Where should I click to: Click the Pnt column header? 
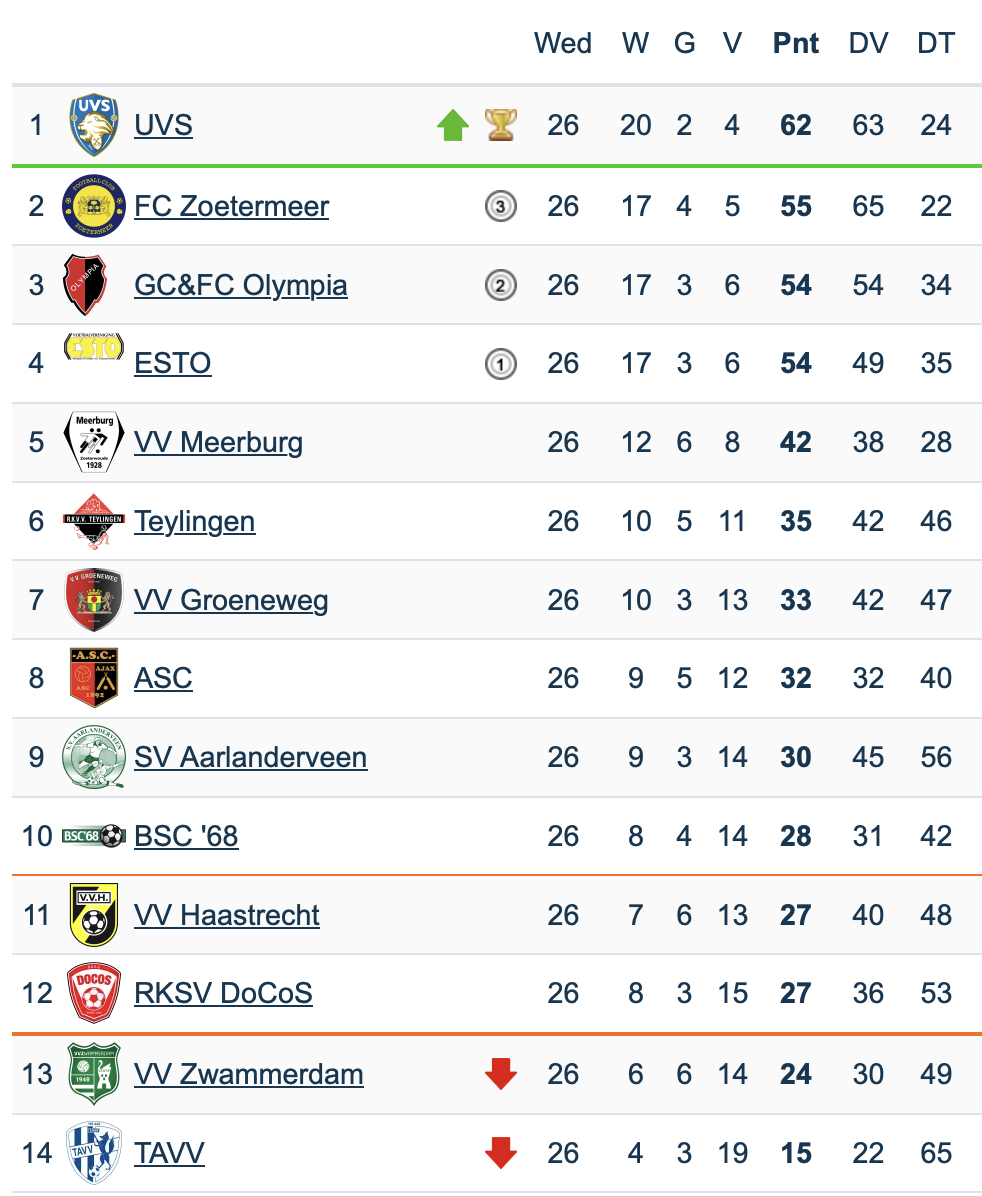point(796,43)
